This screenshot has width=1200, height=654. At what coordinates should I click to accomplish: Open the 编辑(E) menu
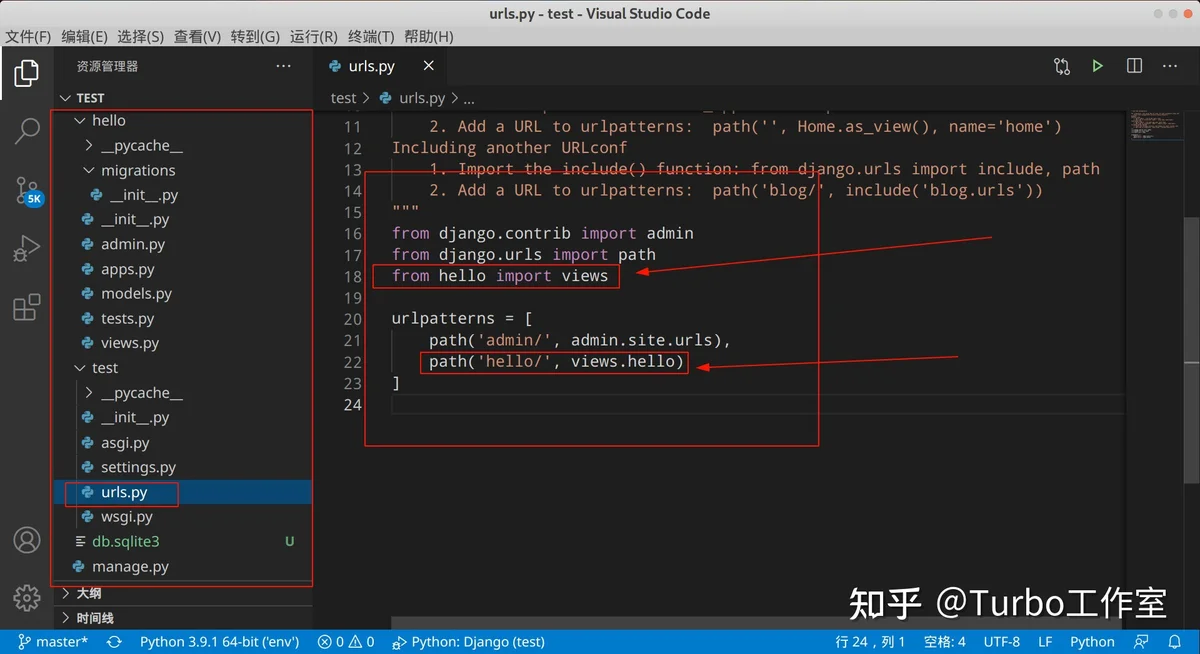[x=84, y=36]
